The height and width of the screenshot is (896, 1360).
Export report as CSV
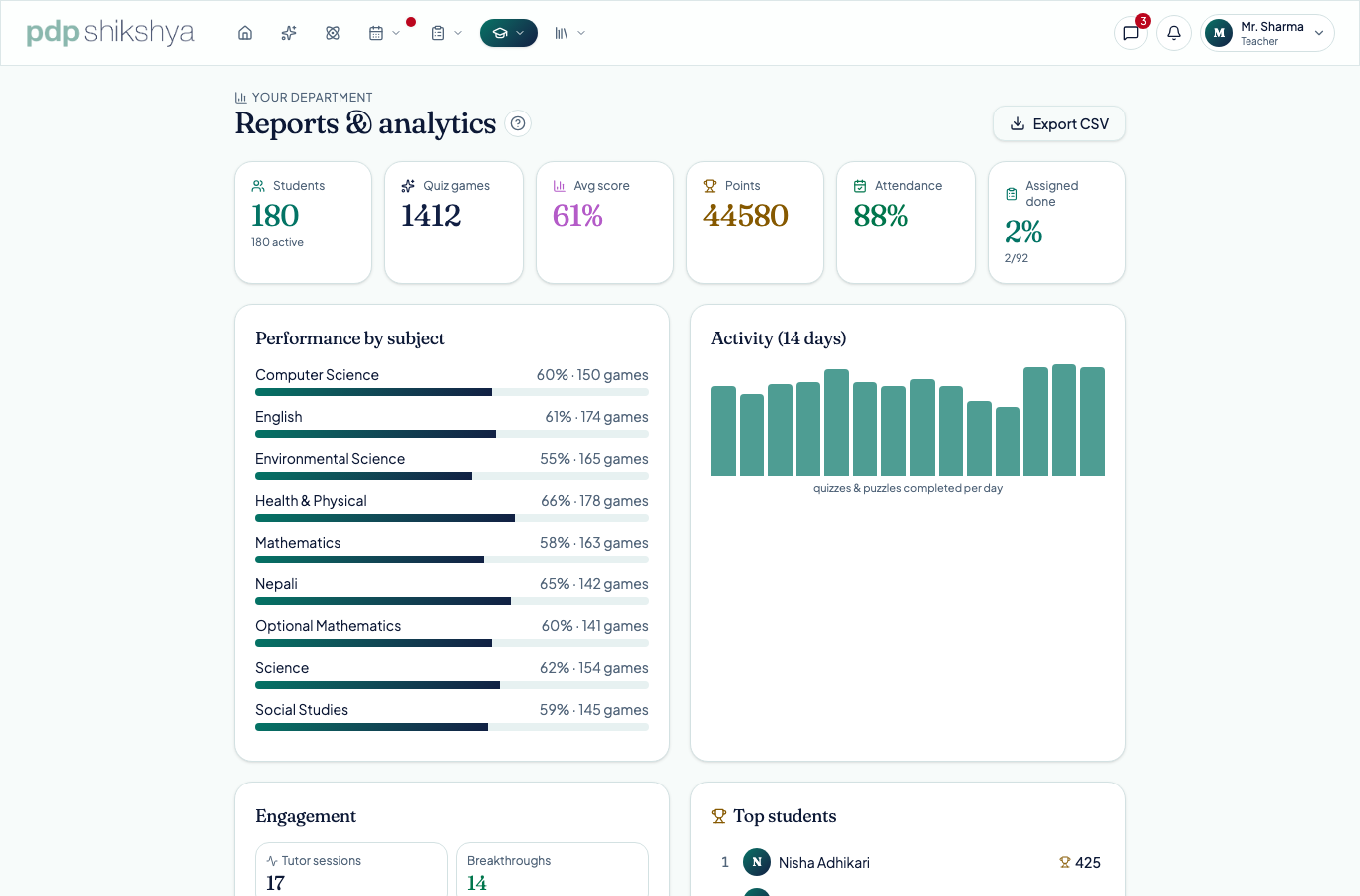pos(1059,124)
